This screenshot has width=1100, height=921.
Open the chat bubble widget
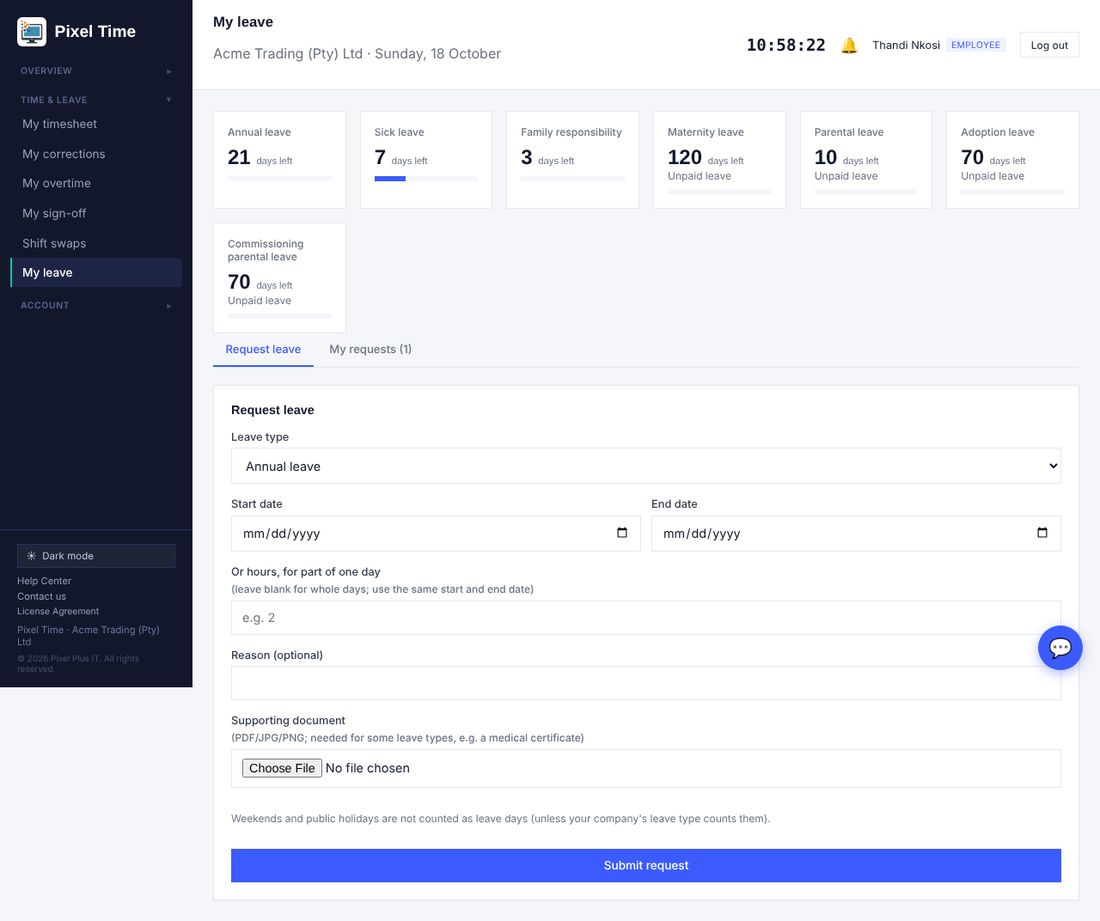point(1060,647)
